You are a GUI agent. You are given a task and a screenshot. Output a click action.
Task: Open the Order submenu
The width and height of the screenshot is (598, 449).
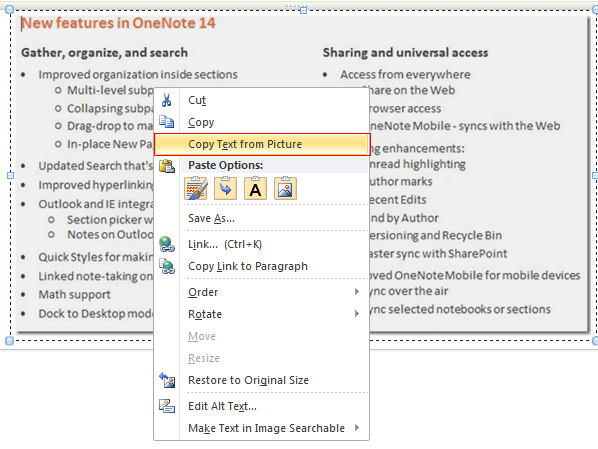[261, 292]
